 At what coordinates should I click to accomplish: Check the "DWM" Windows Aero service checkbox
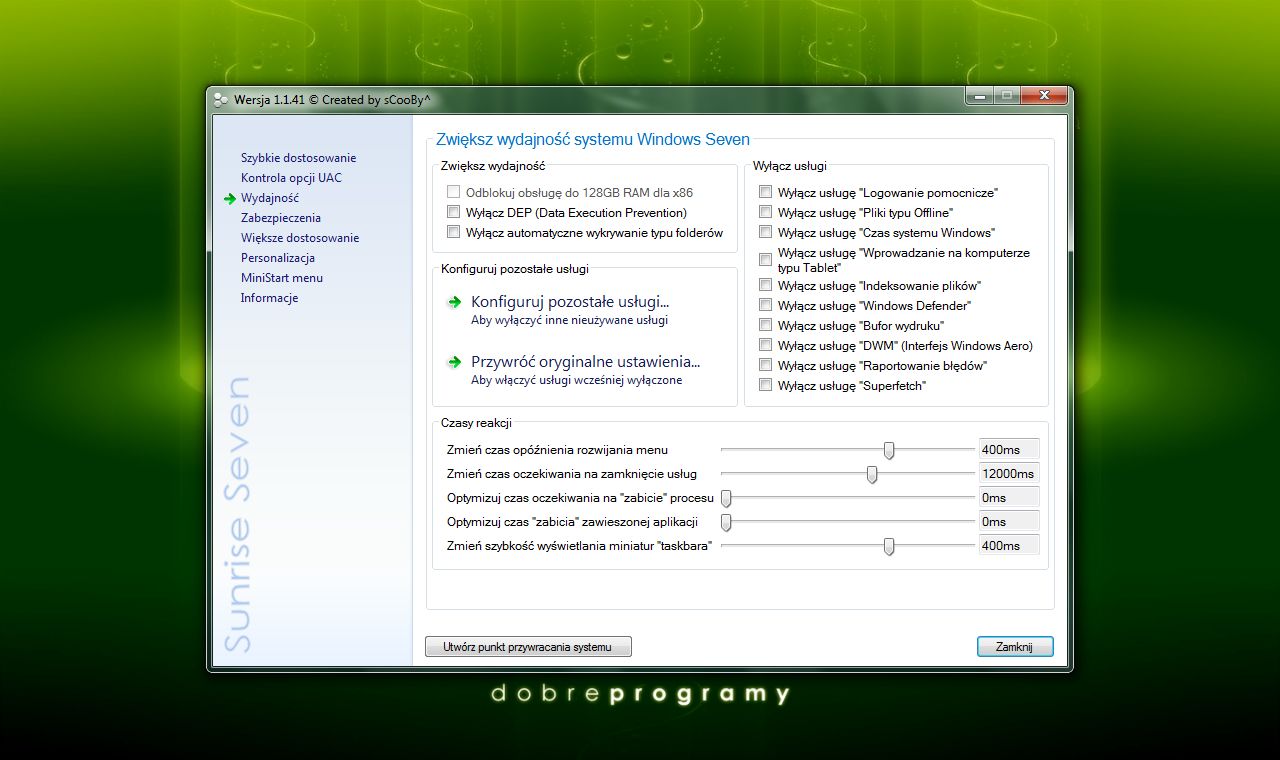tap(765, 345)
